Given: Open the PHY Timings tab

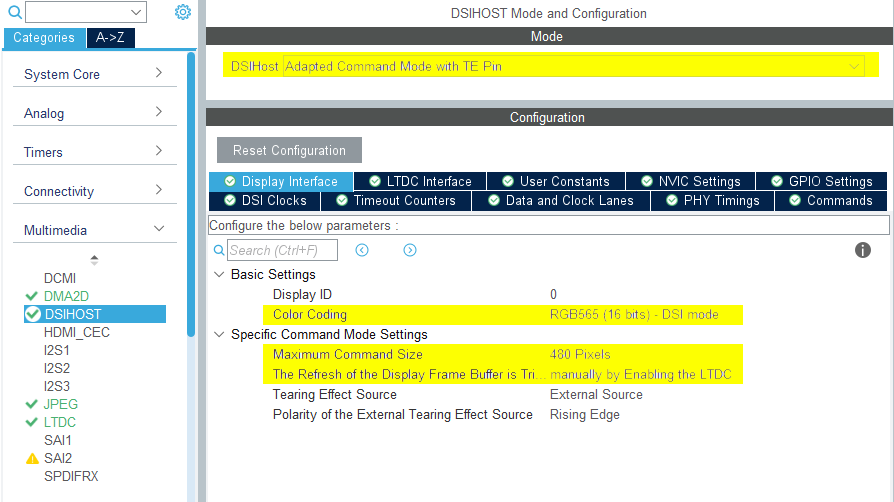Looking at the screenshot, I should tap(711, 200).
